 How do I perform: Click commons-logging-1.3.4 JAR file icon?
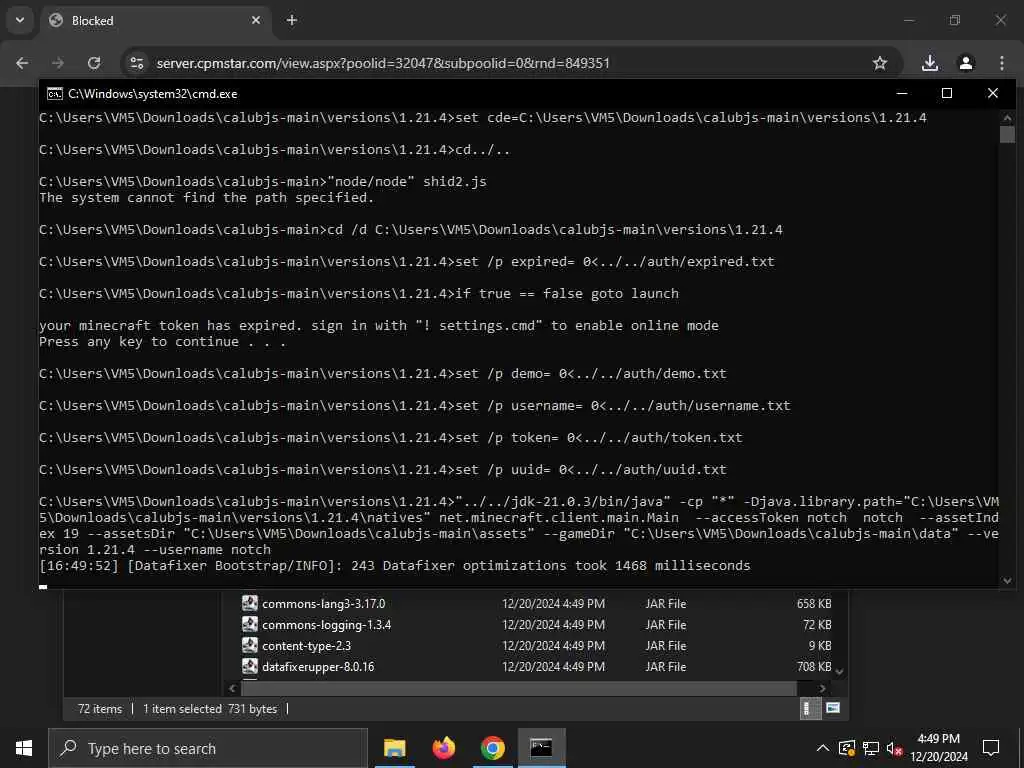[x=249, y=624]
